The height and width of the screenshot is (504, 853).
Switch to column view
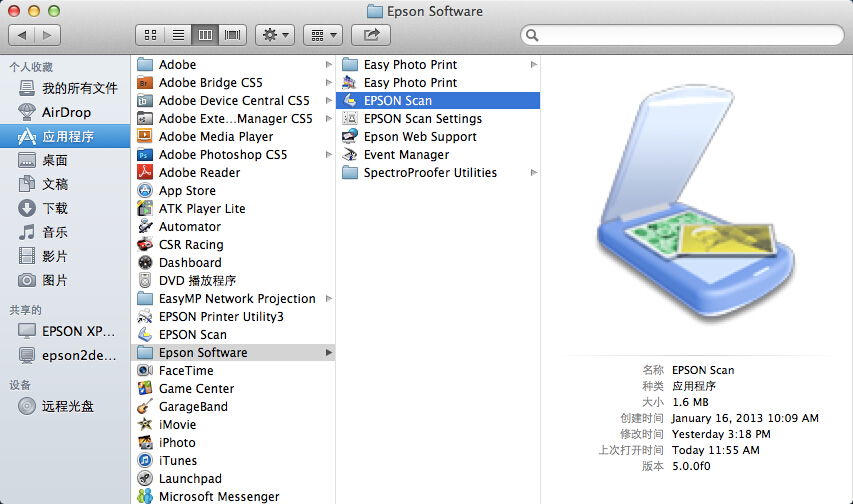coord(205,35)
